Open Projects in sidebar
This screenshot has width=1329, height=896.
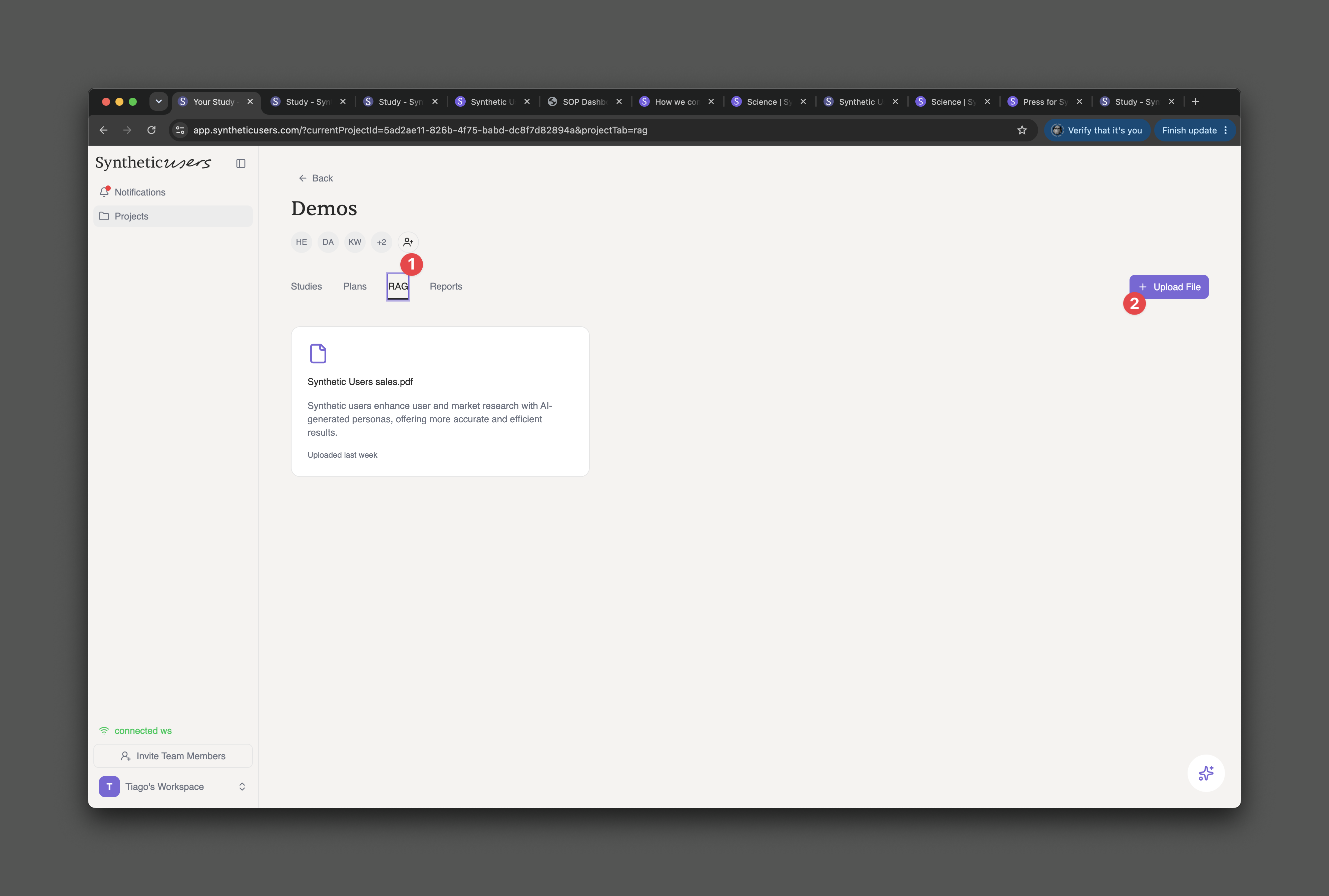click(x=173, y=216)
